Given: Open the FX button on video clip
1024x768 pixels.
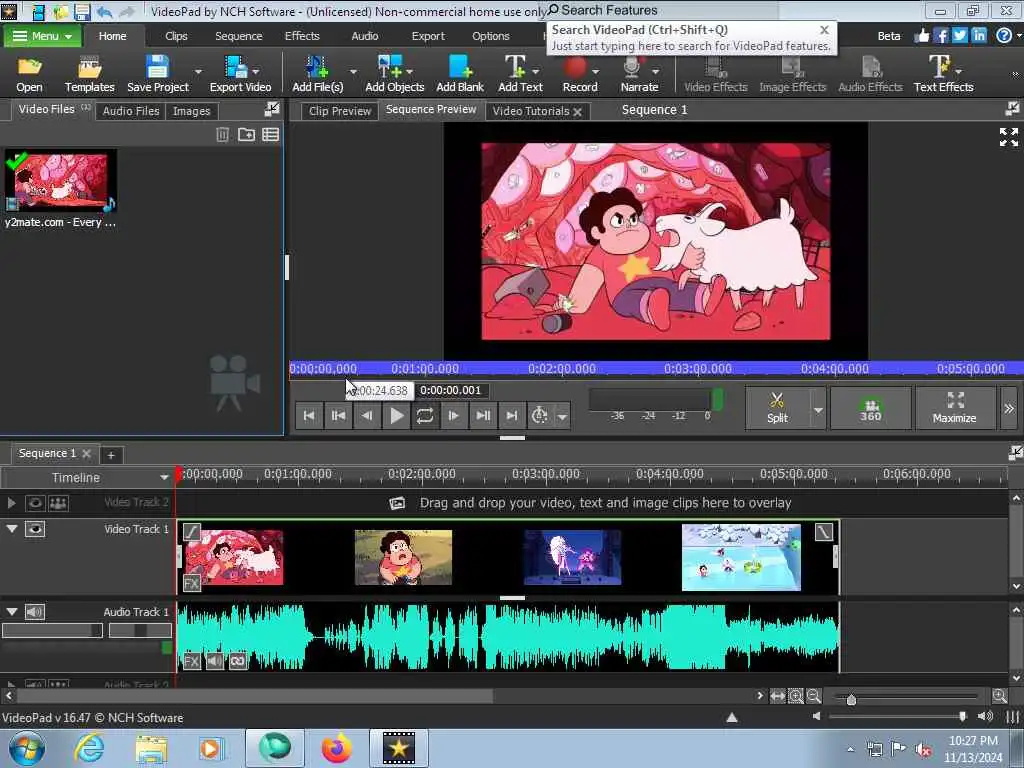Looking at the screenshot, I should pos(191,583).
